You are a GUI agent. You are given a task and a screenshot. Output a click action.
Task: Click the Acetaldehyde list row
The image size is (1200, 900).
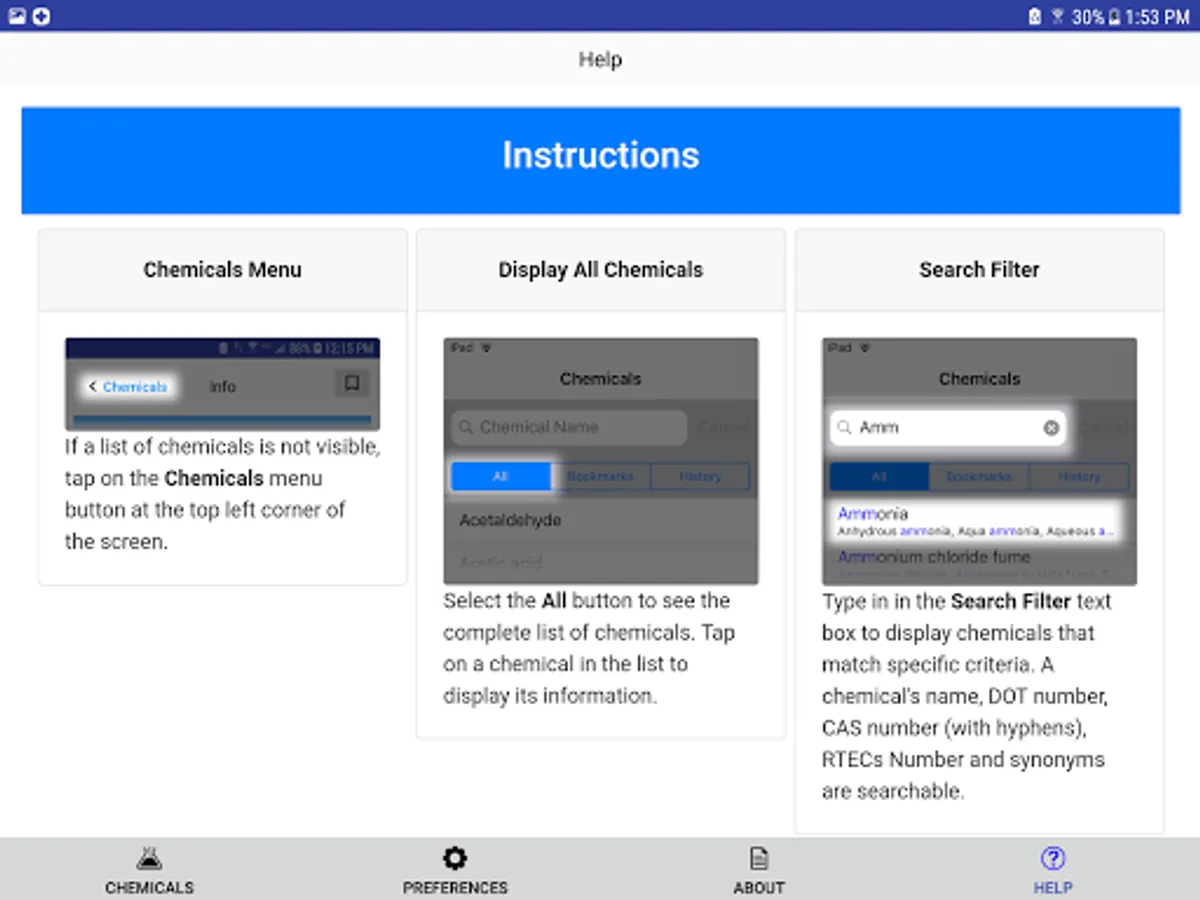(x=600, y=520)
